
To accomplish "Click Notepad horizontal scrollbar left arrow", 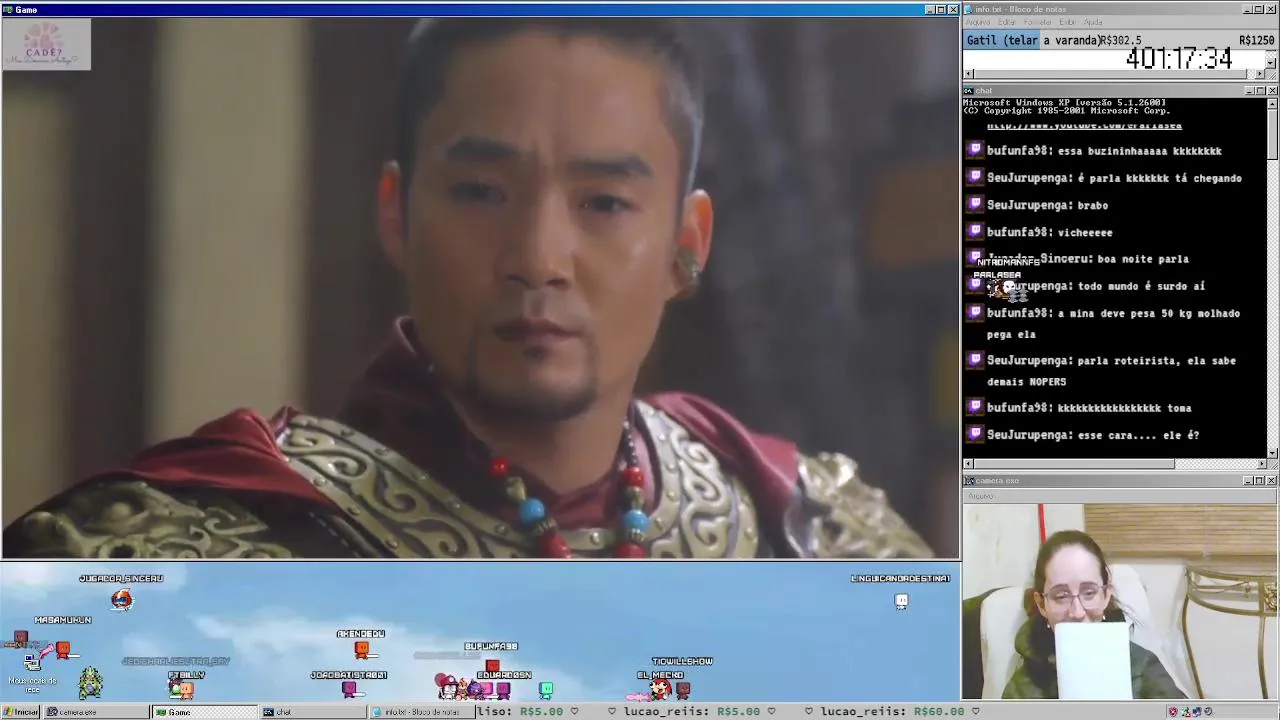I will click(x=968, y=74).
